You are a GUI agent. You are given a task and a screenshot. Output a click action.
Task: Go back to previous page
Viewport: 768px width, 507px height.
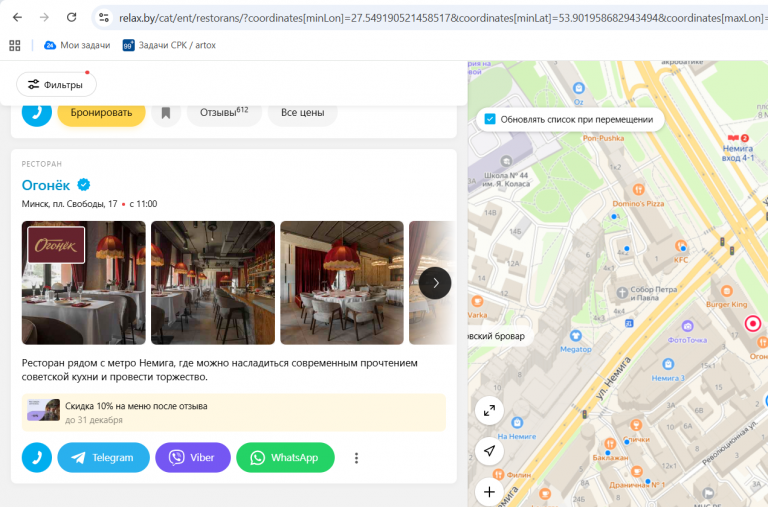[x=17, y=18]
